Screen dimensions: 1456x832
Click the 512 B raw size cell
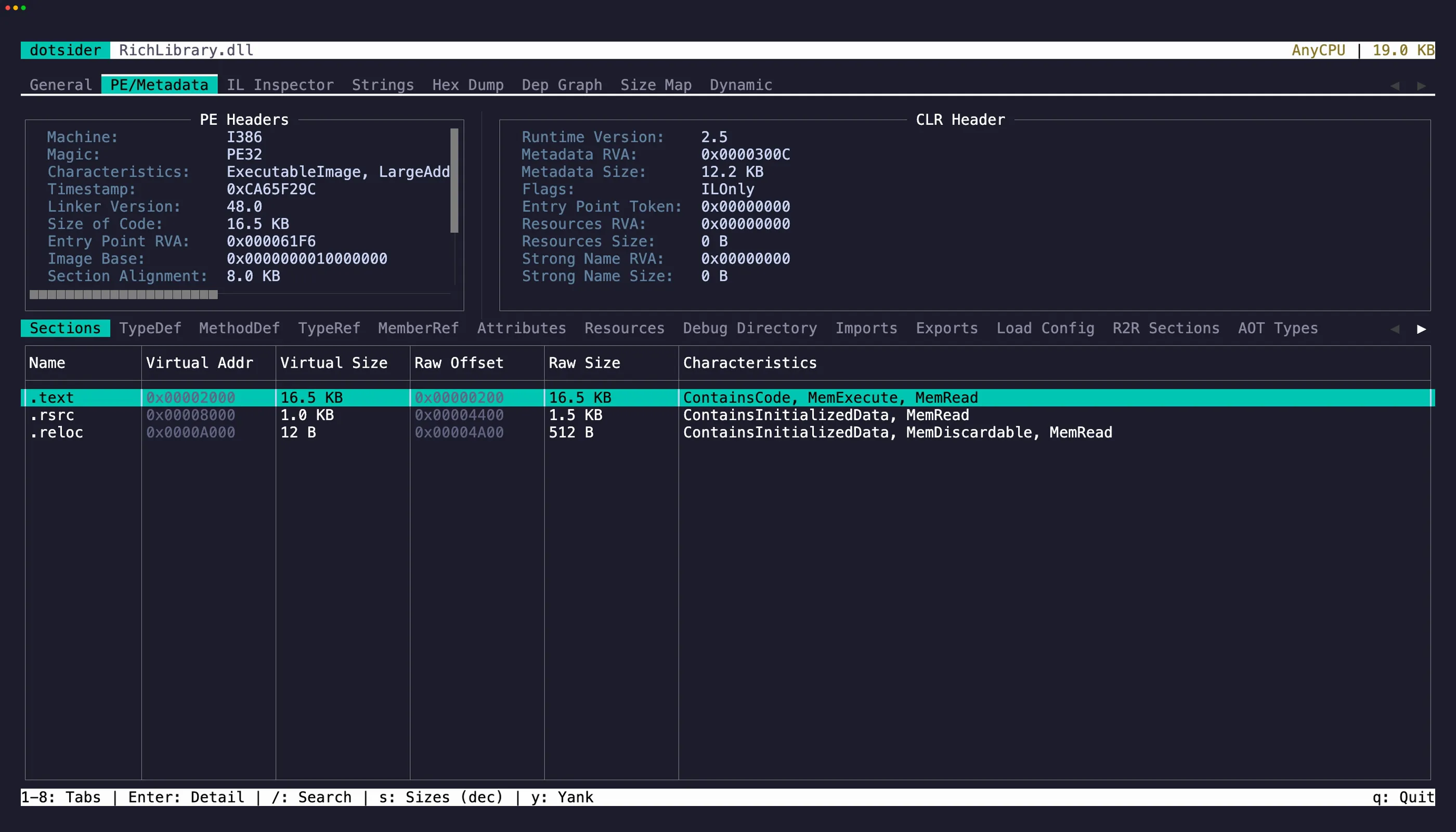(571, 433)
